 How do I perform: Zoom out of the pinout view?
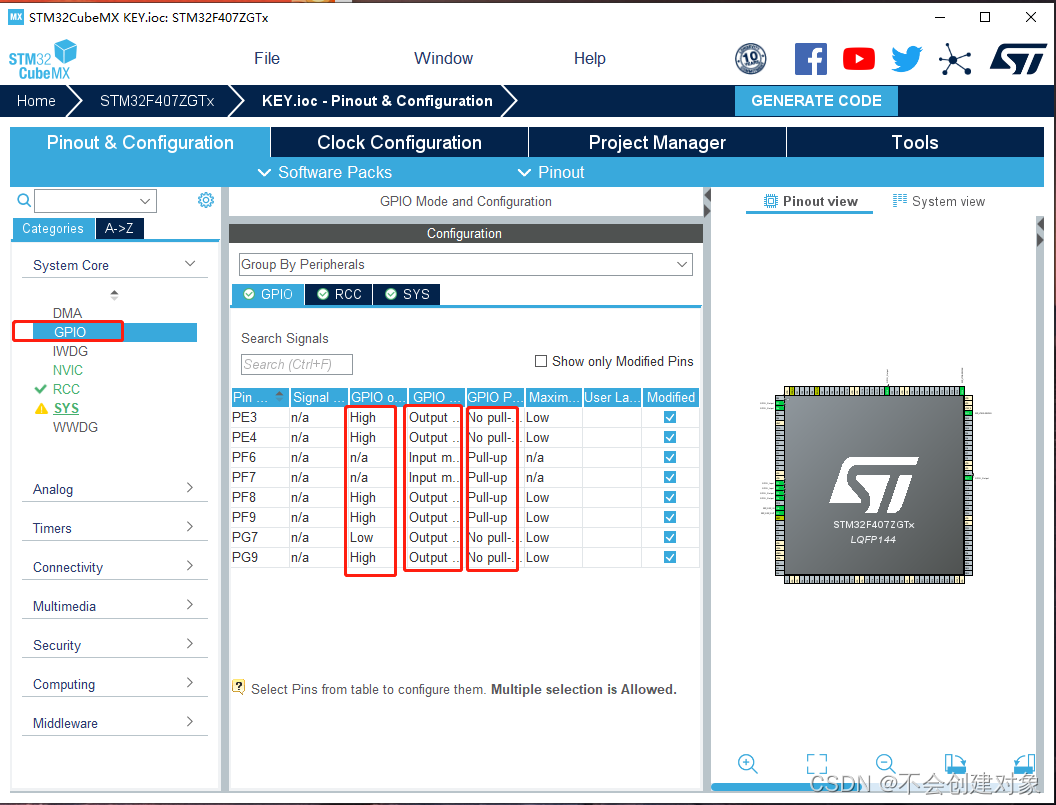coord(886,763)
